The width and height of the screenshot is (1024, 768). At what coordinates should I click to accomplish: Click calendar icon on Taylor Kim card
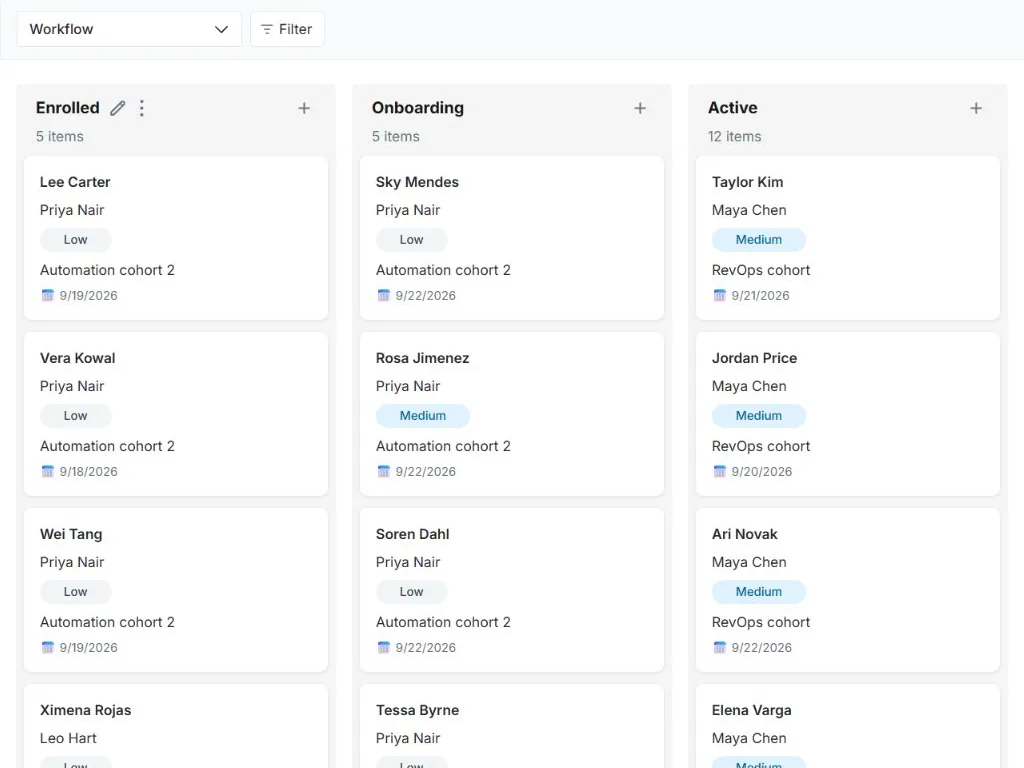(720, 295)
